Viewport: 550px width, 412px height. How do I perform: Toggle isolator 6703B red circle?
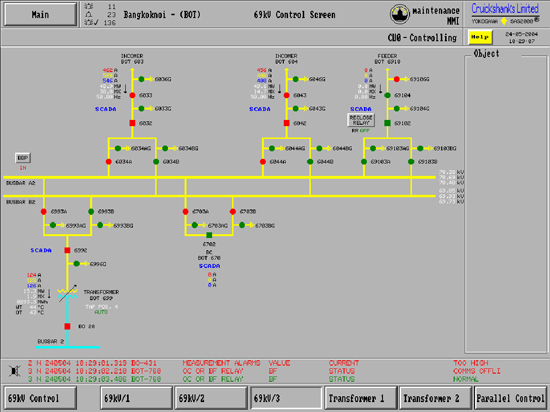coord(233,211)
